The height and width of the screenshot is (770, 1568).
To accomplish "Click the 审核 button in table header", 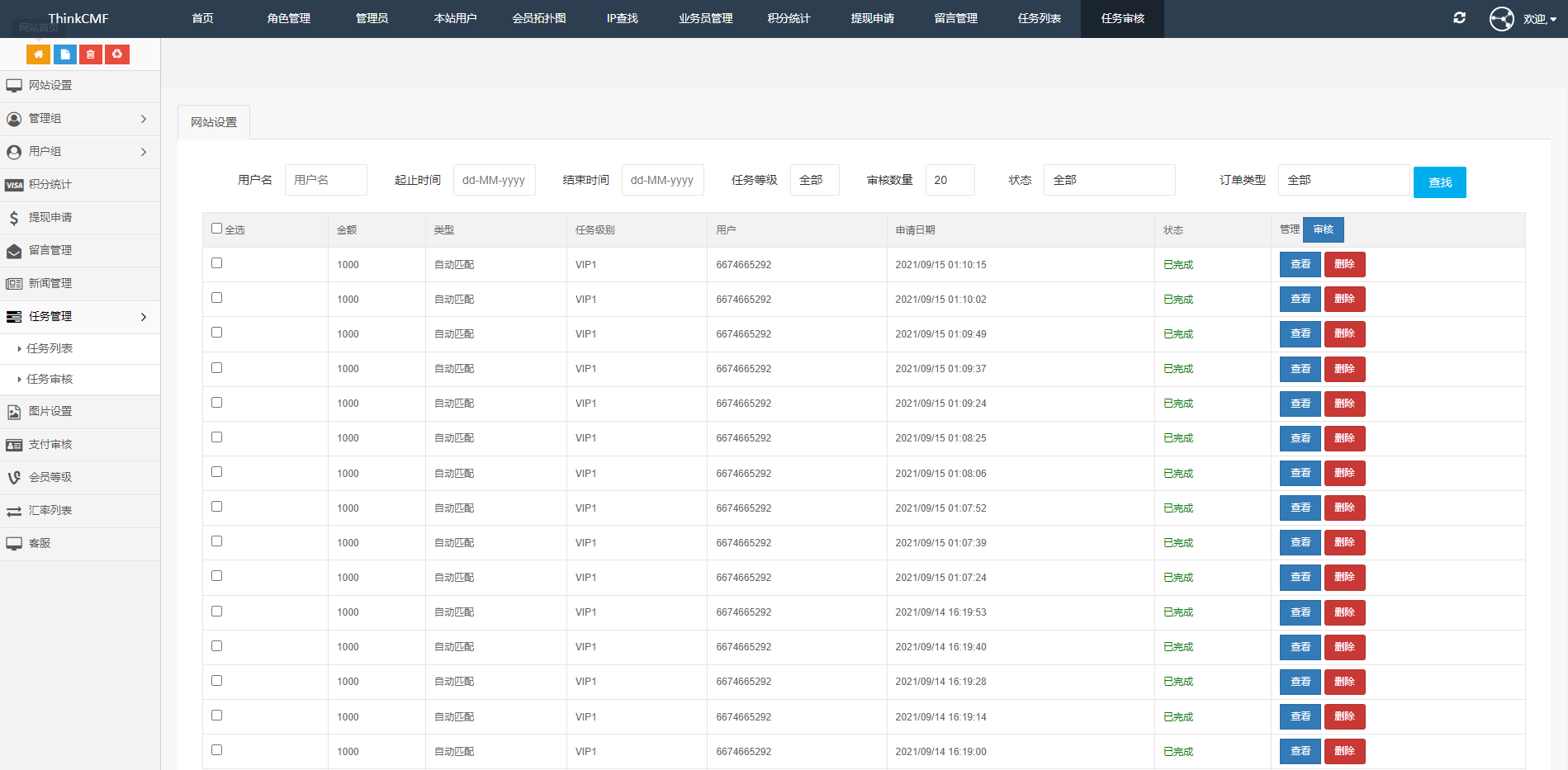I will tap(1324, 229).
